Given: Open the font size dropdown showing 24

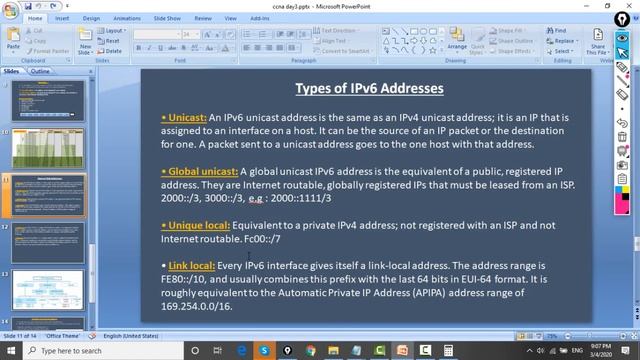Looking at the screenshot, I should (x=191, y=34).
